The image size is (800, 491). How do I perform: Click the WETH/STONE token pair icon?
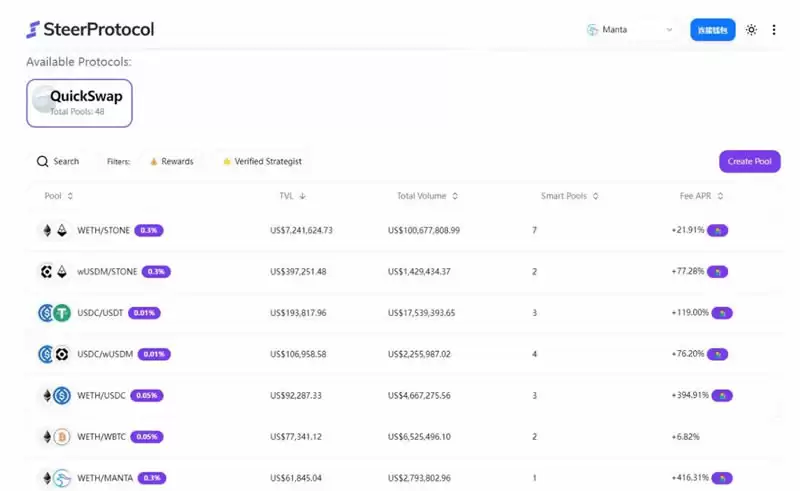[53, 230]
